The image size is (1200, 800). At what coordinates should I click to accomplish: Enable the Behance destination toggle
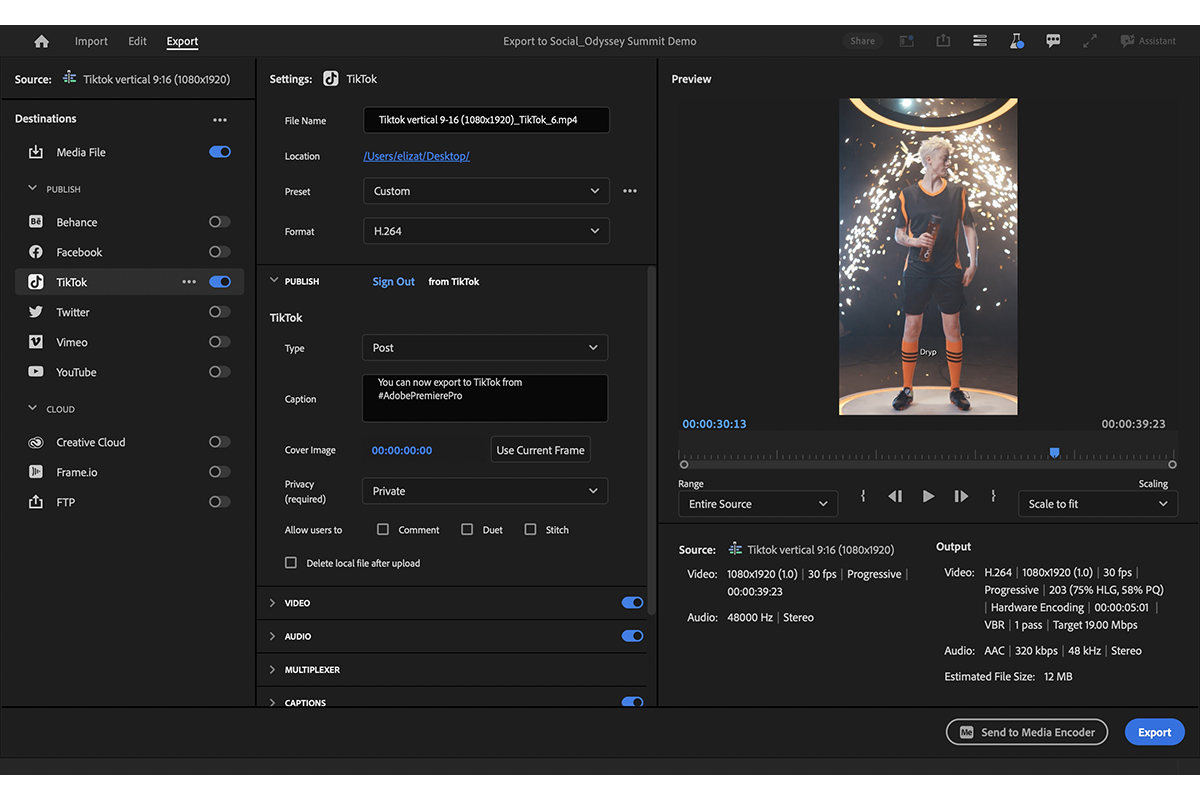pyautogui.click(x=220, y=222)
